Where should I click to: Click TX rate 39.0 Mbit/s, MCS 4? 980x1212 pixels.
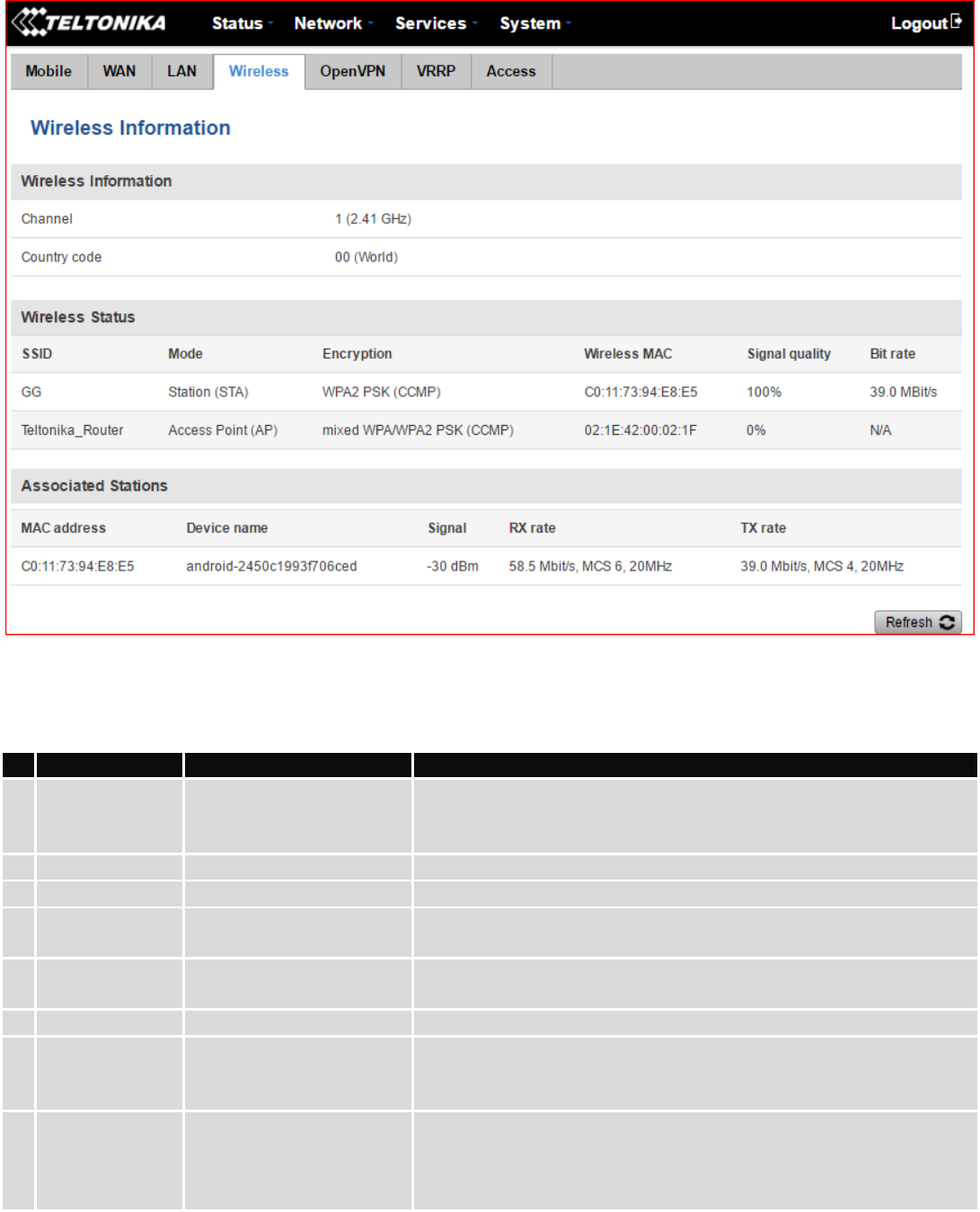pos(822,566)
